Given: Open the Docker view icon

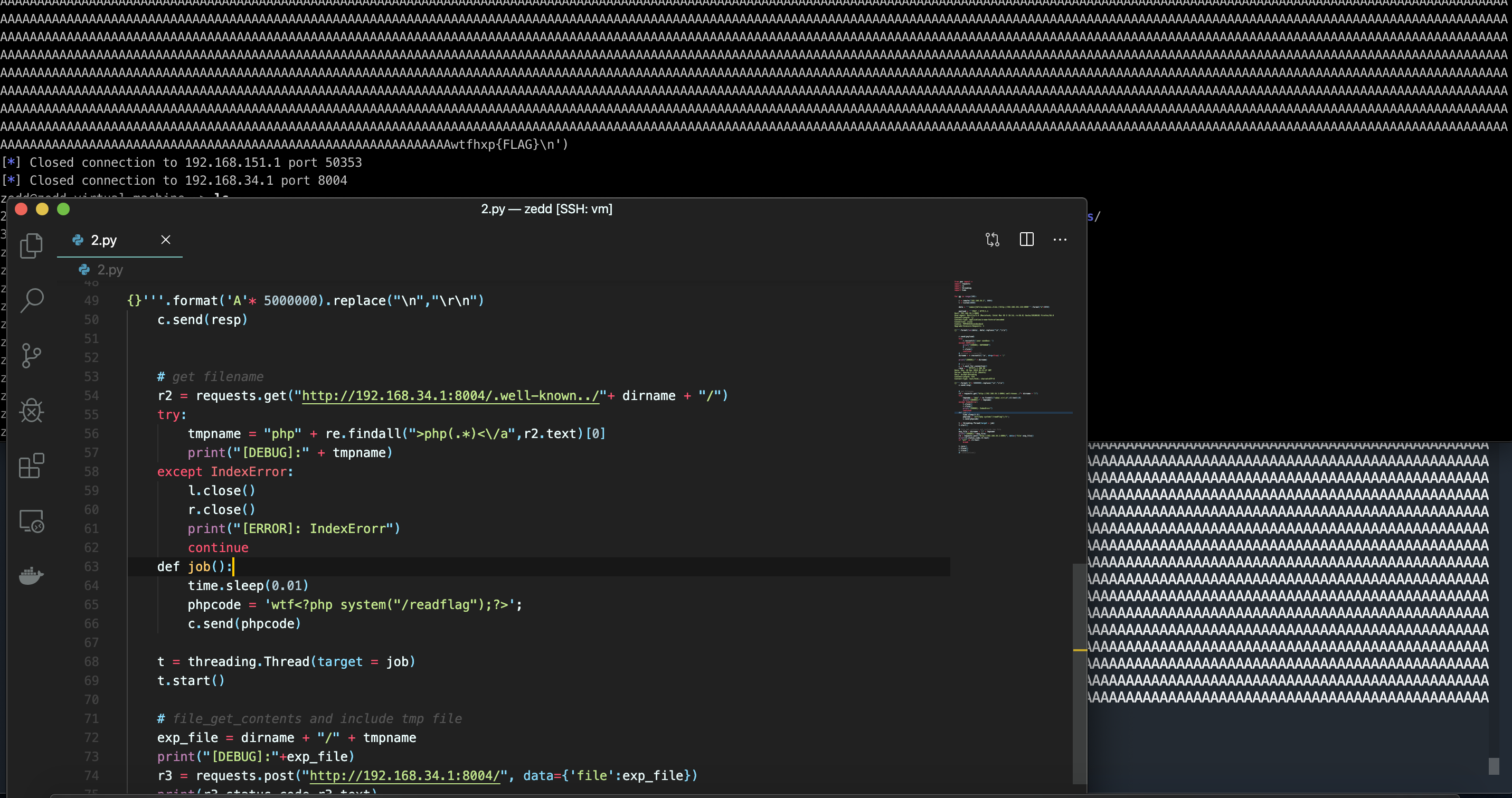Looking at the screenshot, I should [31, 576].
